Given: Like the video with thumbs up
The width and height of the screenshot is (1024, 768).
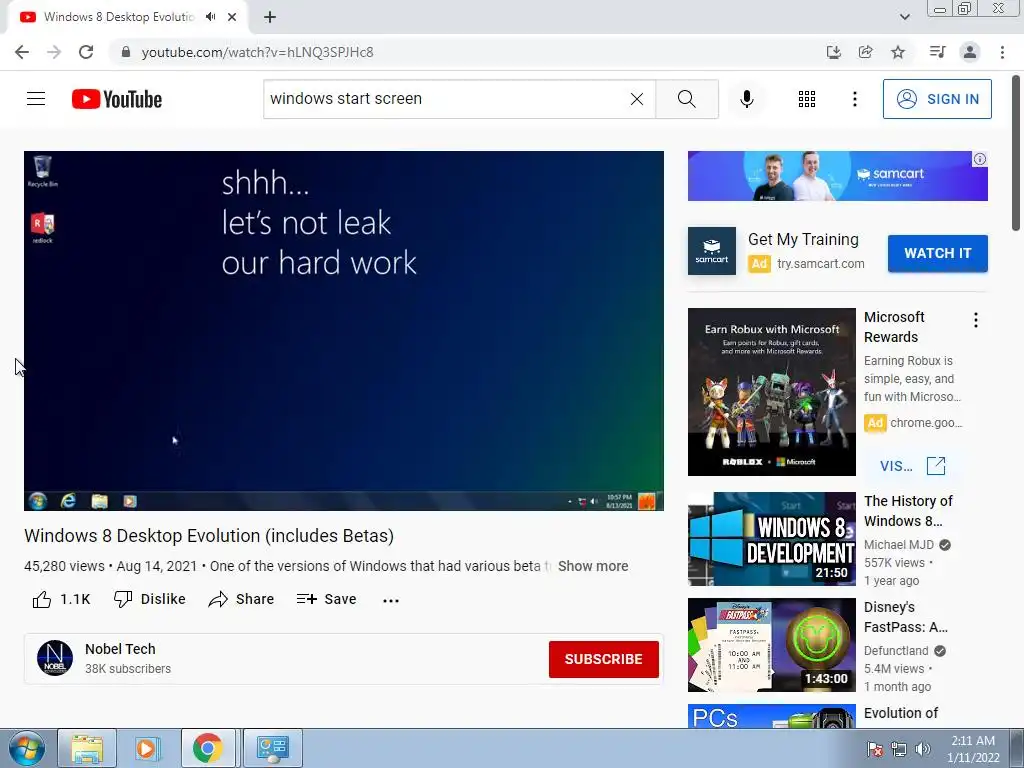Looking at the screenshot, I should tap(61, 599).
